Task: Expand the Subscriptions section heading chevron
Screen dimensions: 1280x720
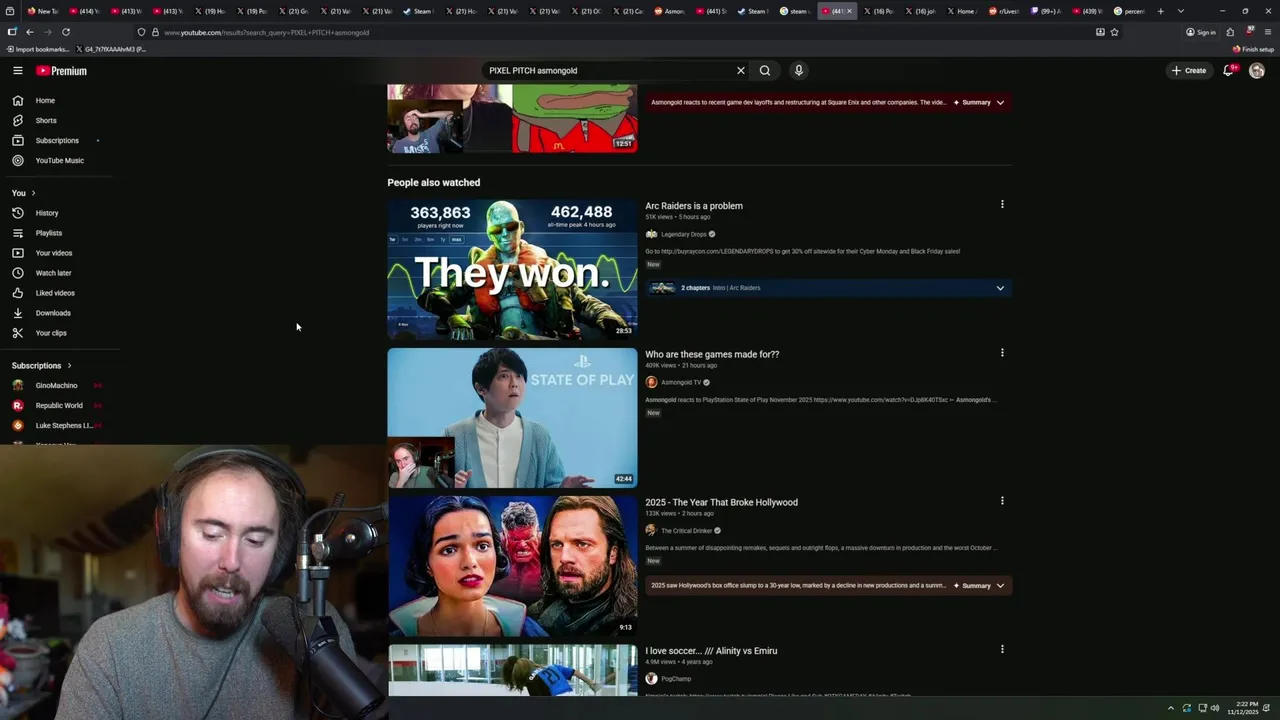Action: point(69,366)
